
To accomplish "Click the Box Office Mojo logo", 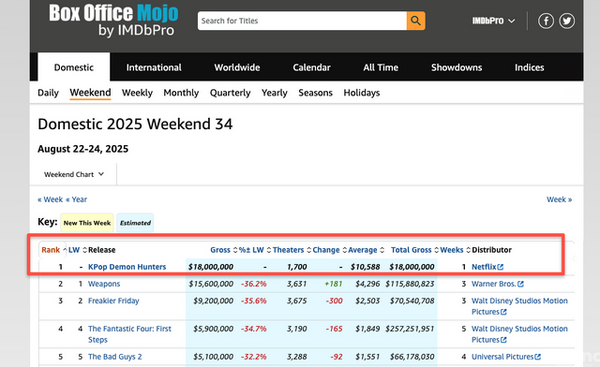I will click(x=113, y=21).
